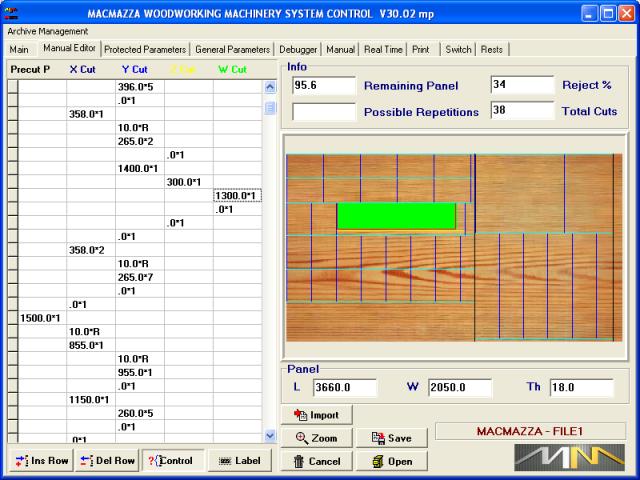Click the Control button

(x=173, y=460)
